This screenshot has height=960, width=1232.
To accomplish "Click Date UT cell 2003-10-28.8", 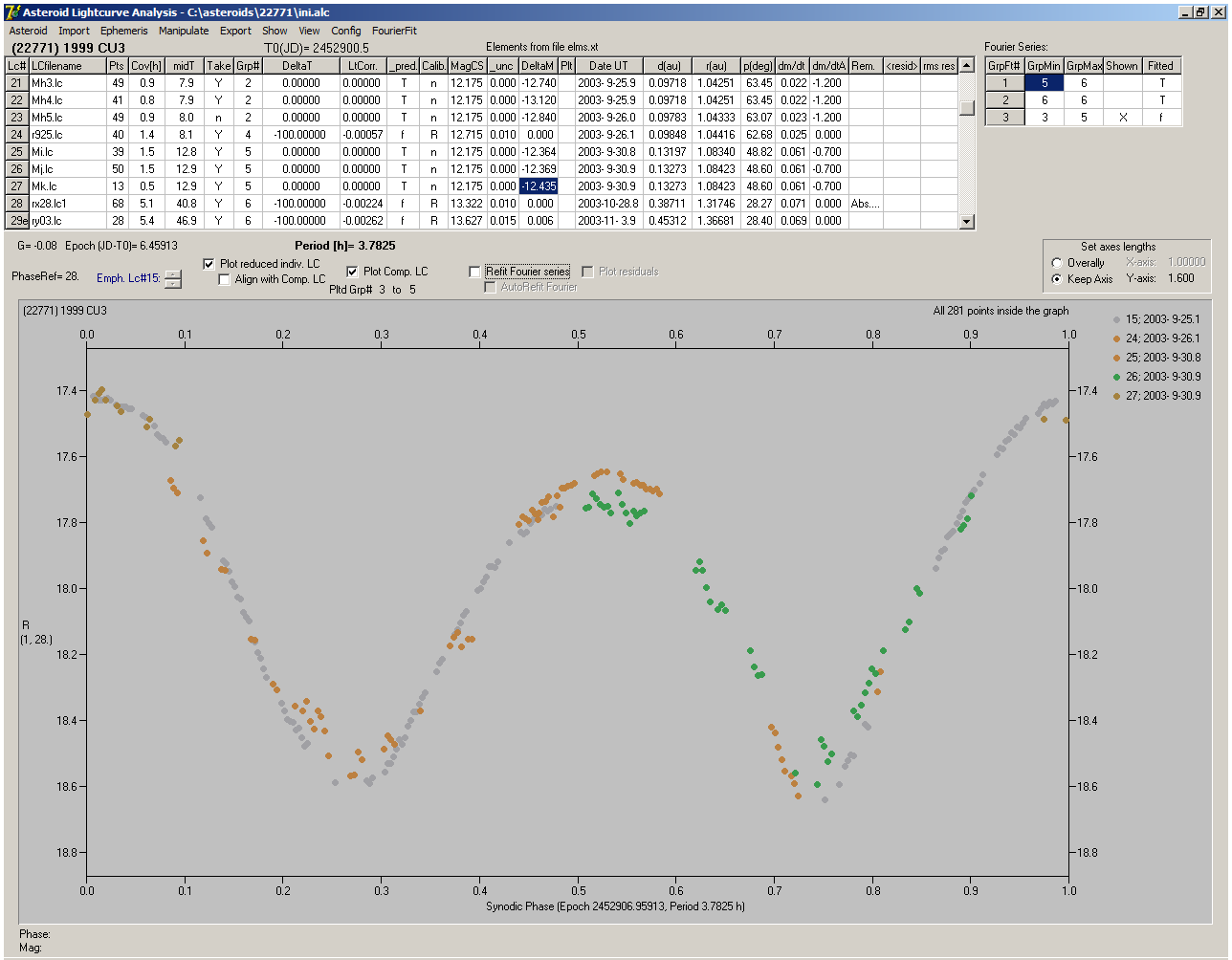I will click(x=608, y=204).
